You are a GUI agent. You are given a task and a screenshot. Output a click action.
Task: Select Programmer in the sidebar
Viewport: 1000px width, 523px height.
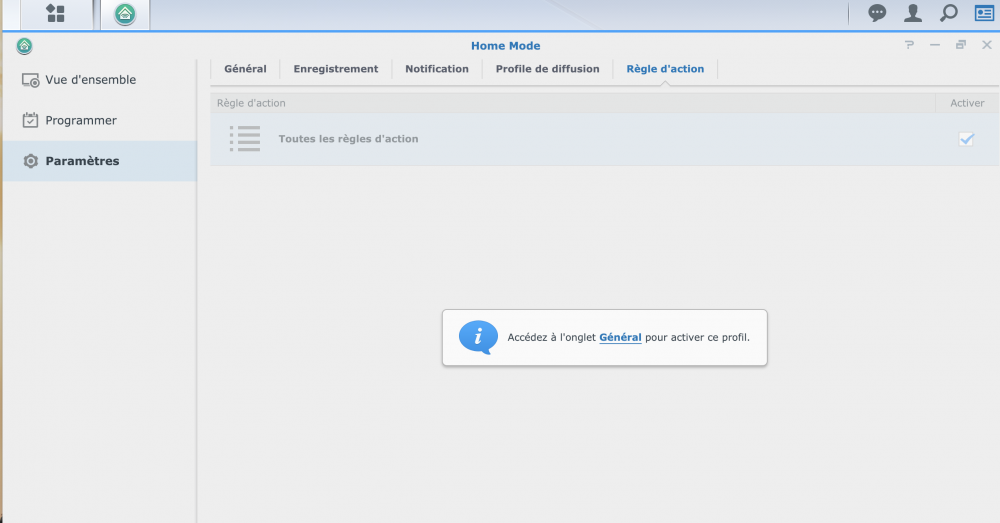(x=80, y=121)
